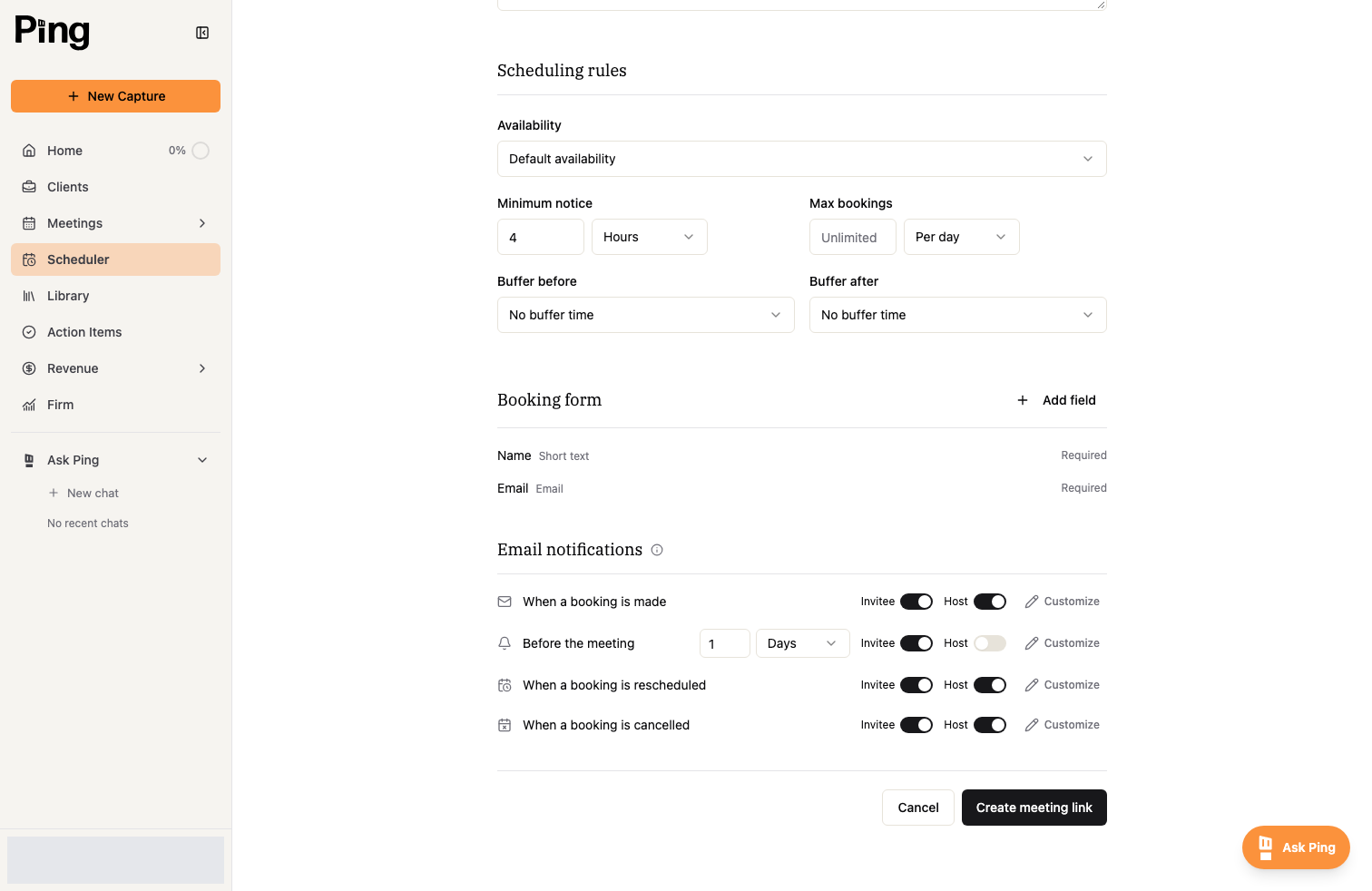1372x891 pixels.
Task: Open the Days reminder unit dropdown
Action: pyautogui.click(x=803, y=643)
